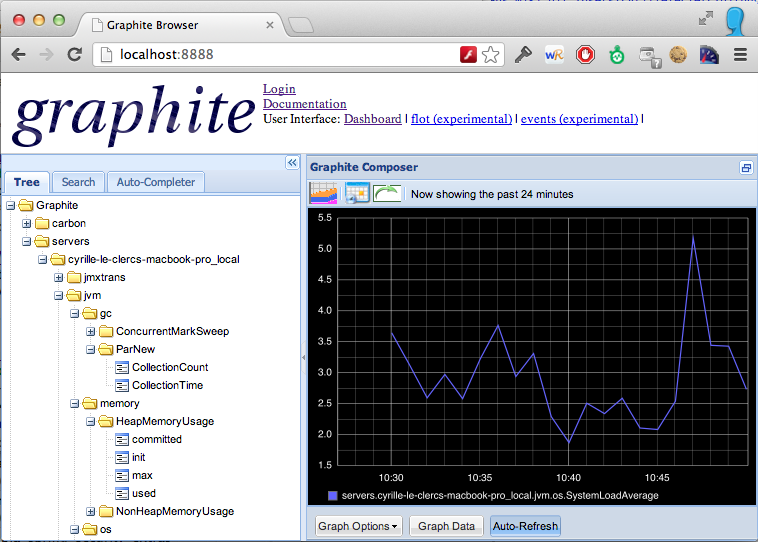Reload the page

click(x=74, y=54)
